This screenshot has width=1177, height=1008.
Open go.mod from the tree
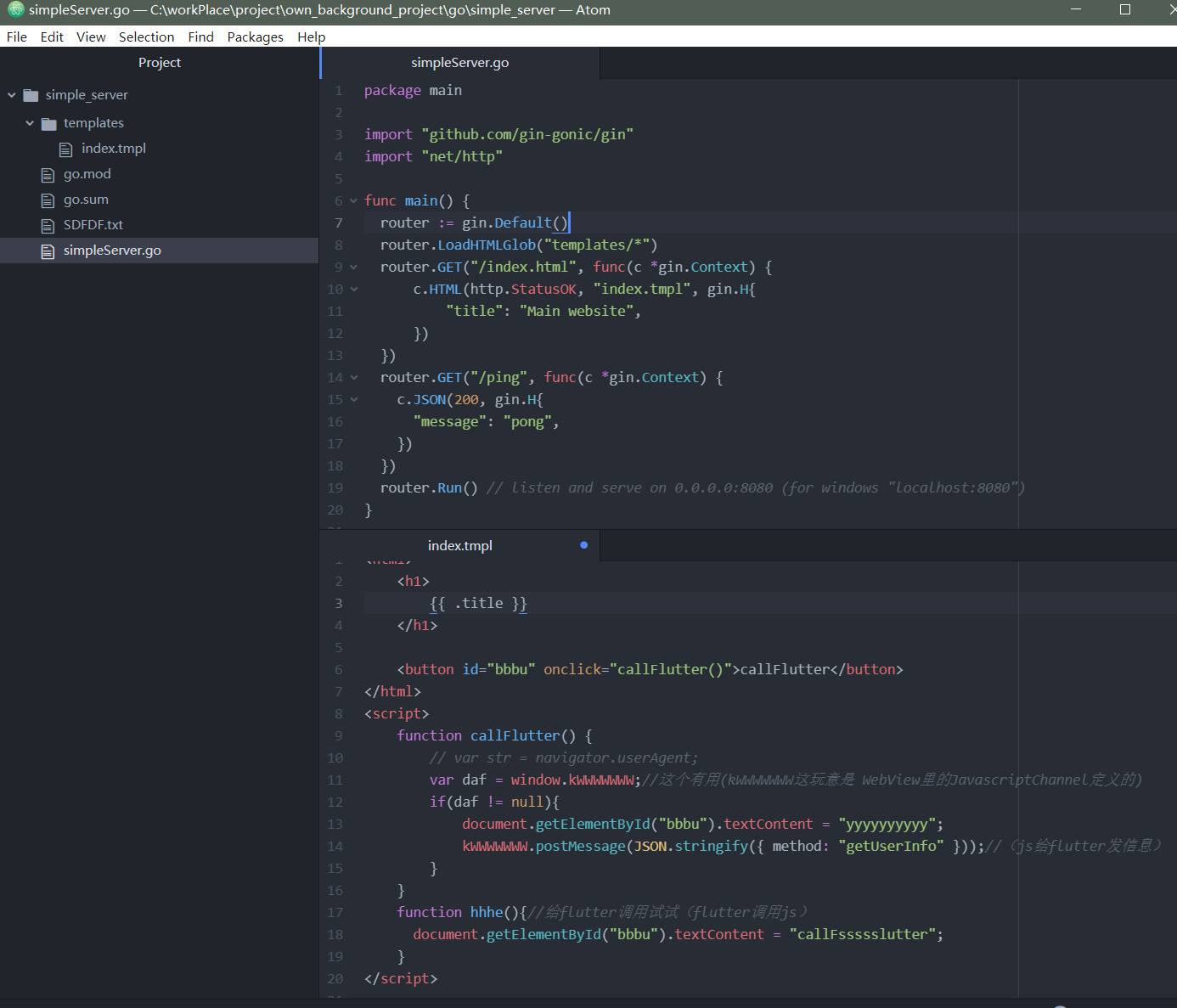click(x=87, y=174)
